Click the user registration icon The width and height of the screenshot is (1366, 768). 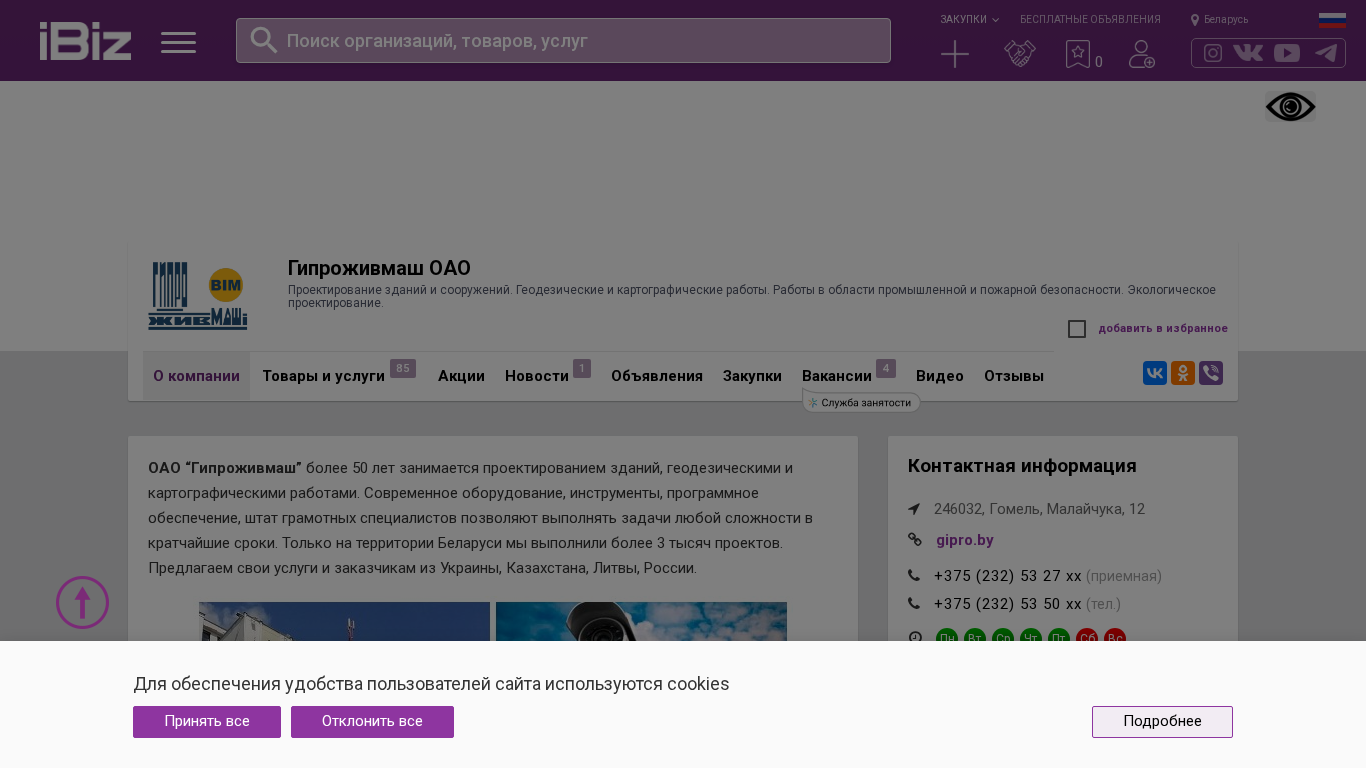click(x=1142, y=54)
